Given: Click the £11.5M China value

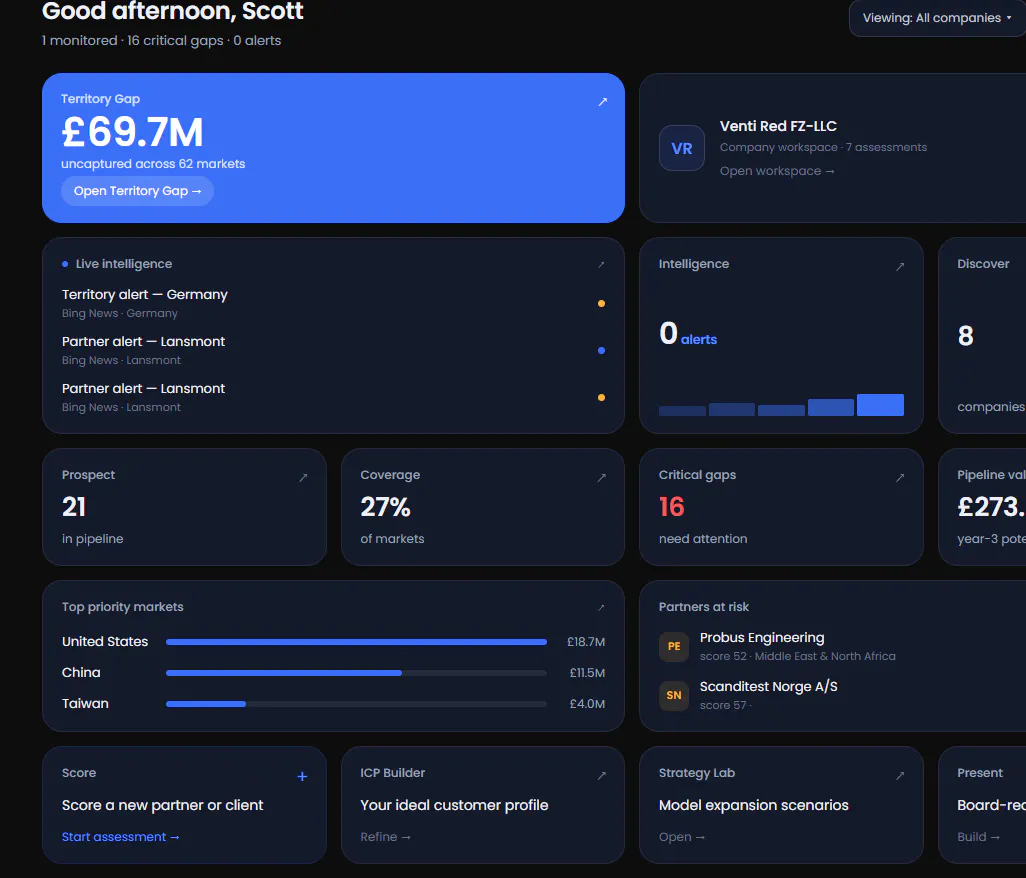Looking at the screenshot, I should 587,673.
